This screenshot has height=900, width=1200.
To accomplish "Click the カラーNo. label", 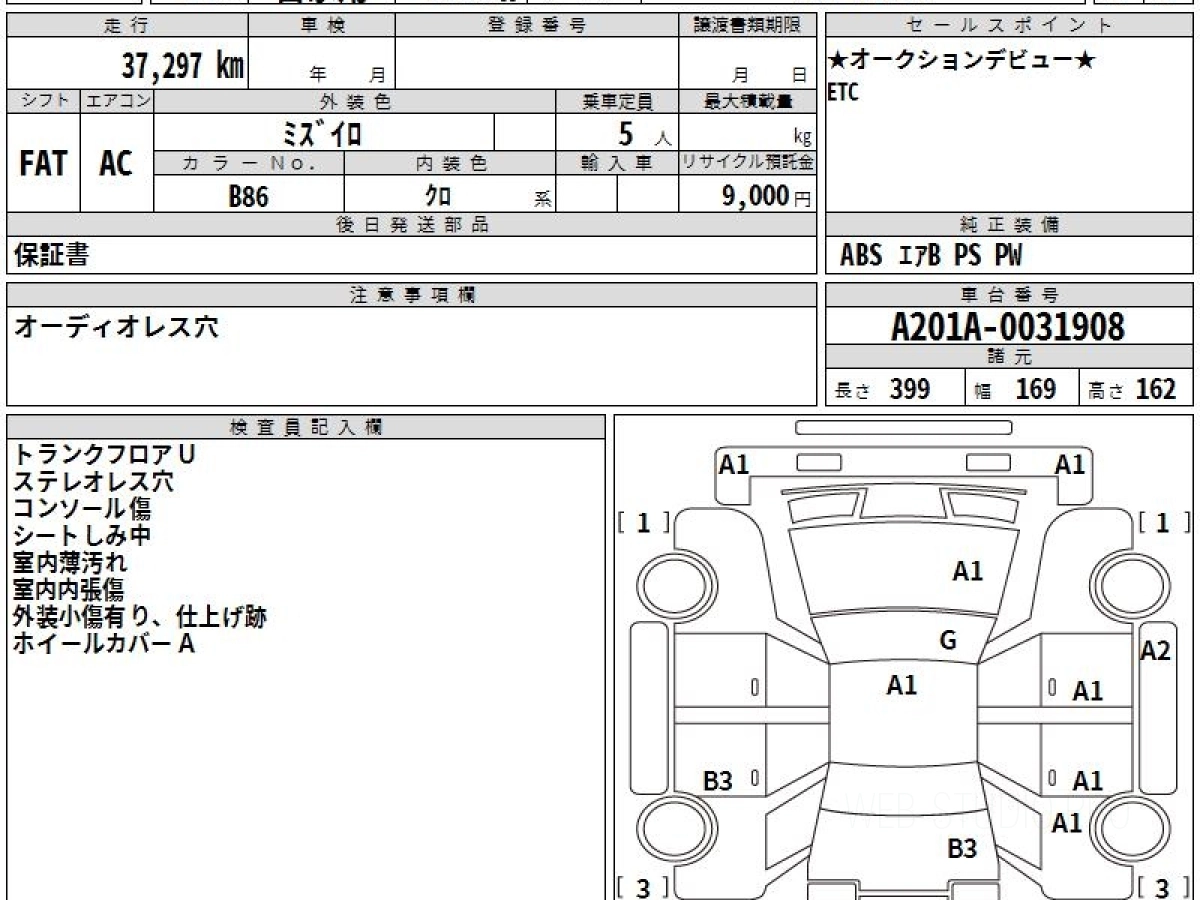I will click(249, 163).
